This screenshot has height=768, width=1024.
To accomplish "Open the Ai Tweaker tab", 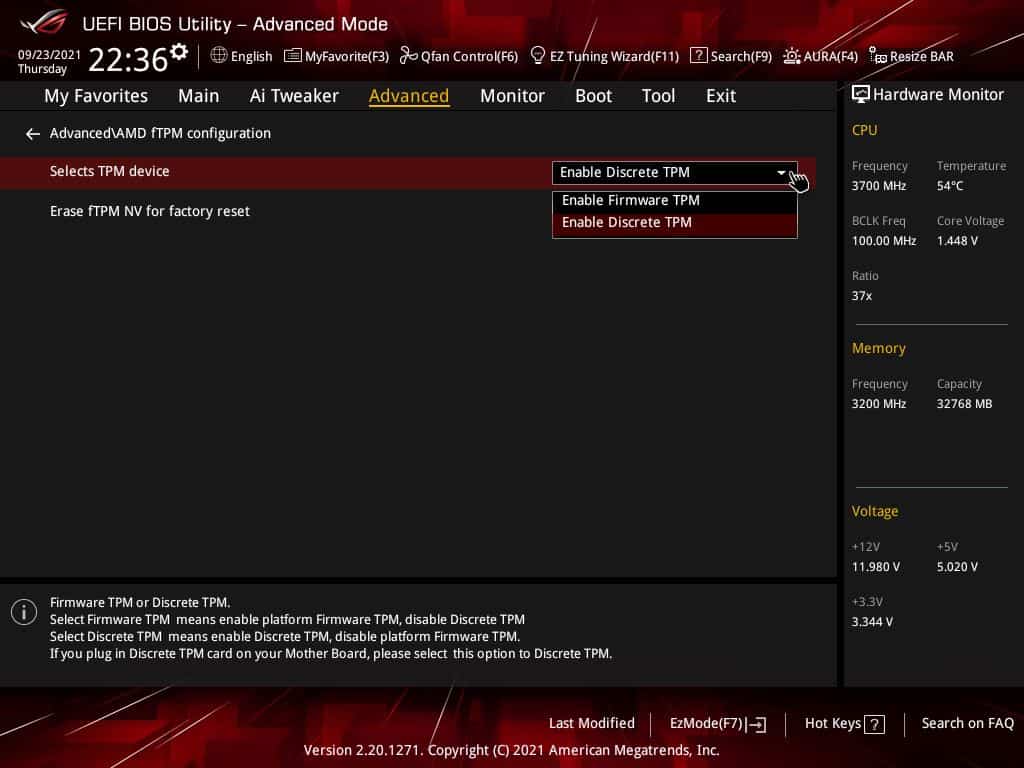I will (294, 96).
